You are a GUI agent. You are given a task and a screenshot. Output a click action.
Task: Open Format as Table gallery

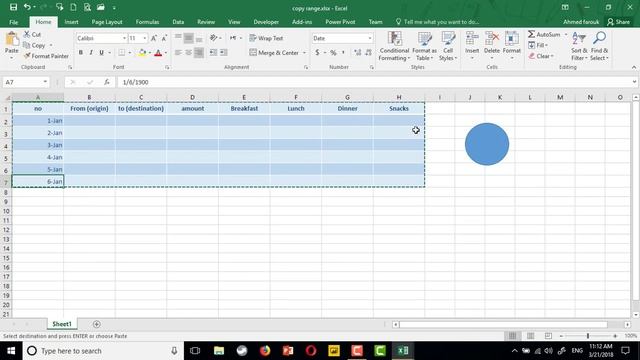[x=424, y=46]
